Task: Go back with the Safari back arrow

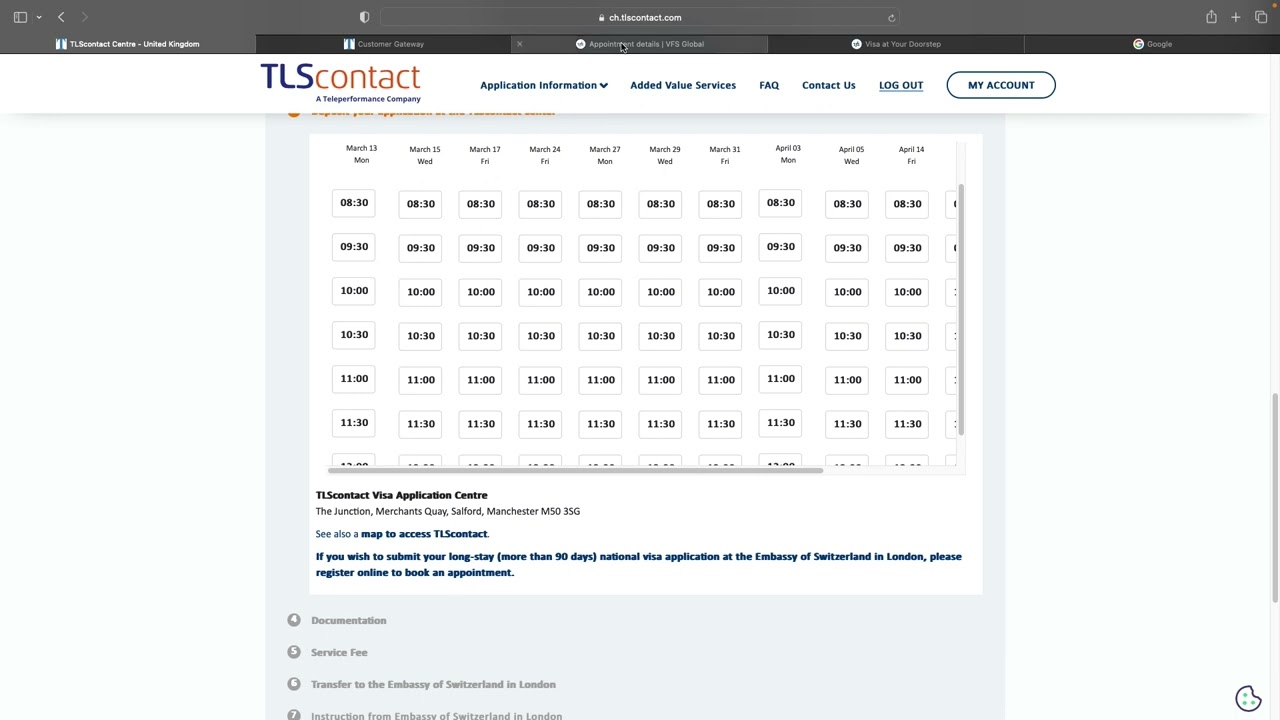Action: tap(61, 17)
